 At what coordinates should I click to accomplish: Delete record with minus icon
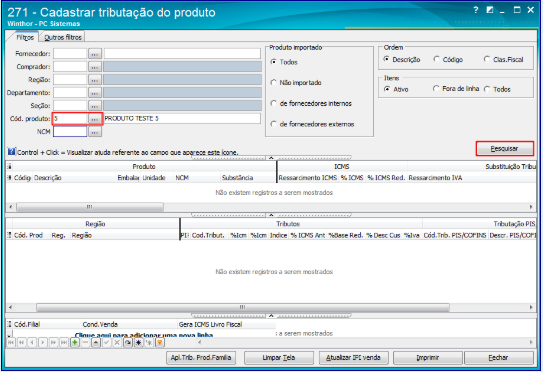point(85,343)
